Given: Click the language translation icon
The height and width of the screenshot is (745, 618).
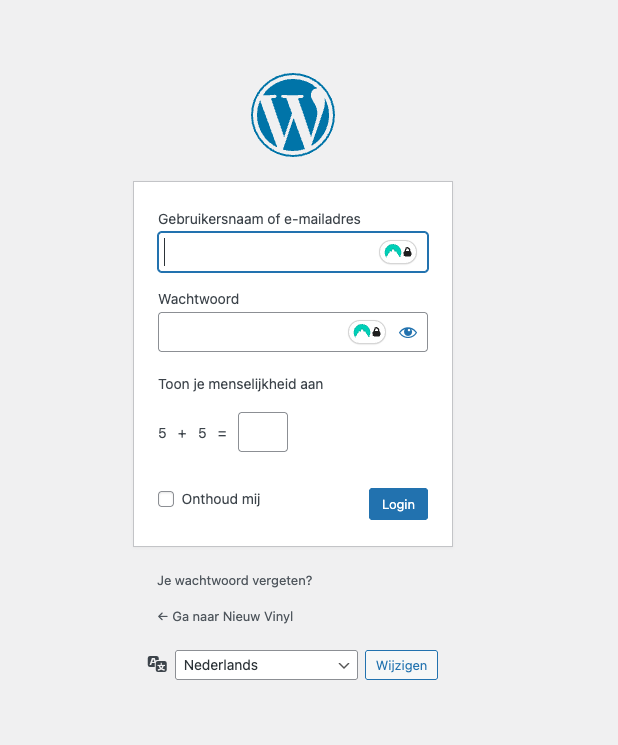Looking at the screenshot, I should point(157,664).
